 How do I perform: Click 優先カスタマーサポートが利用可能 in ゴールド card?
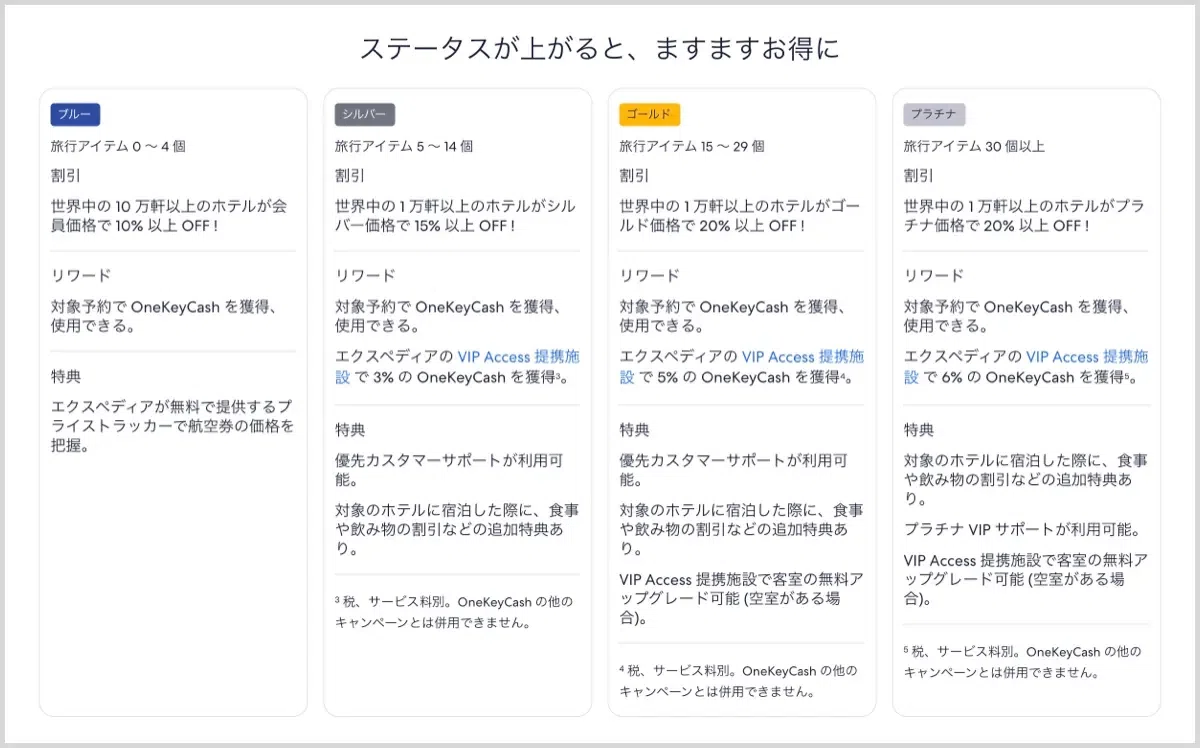[x=734, y=471]
